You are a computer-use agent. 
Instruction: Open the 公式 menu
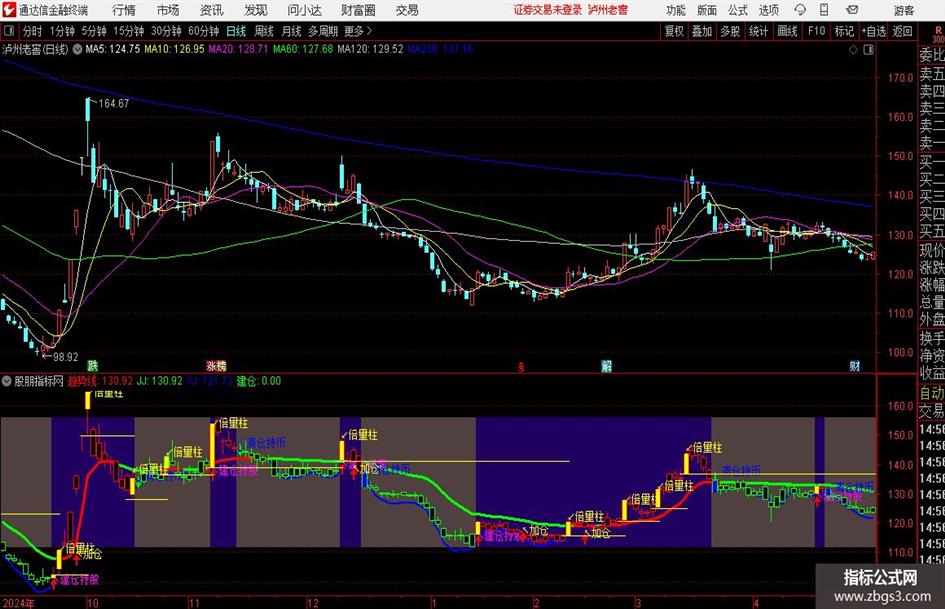tap(738, 10)
